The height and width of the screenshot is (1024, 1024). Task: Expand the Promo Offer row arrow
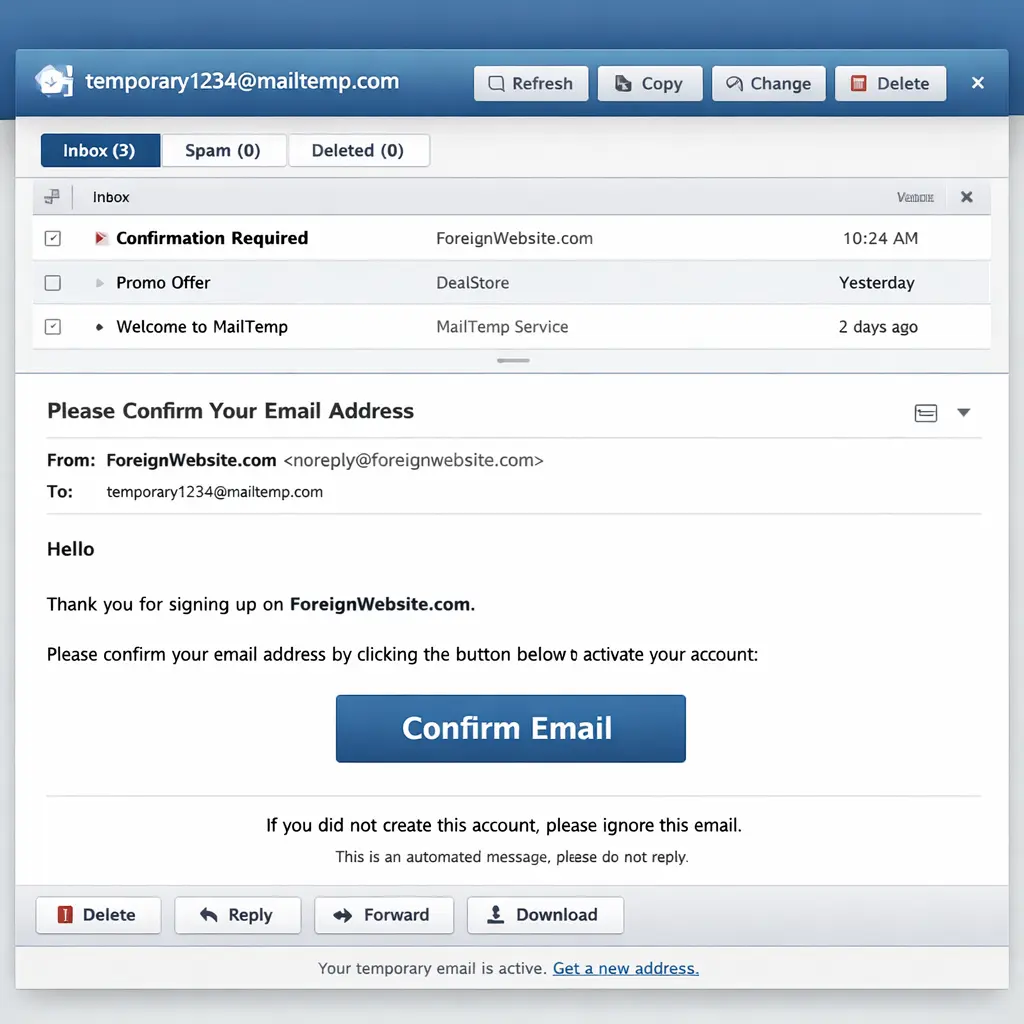[x=99, y=283]
